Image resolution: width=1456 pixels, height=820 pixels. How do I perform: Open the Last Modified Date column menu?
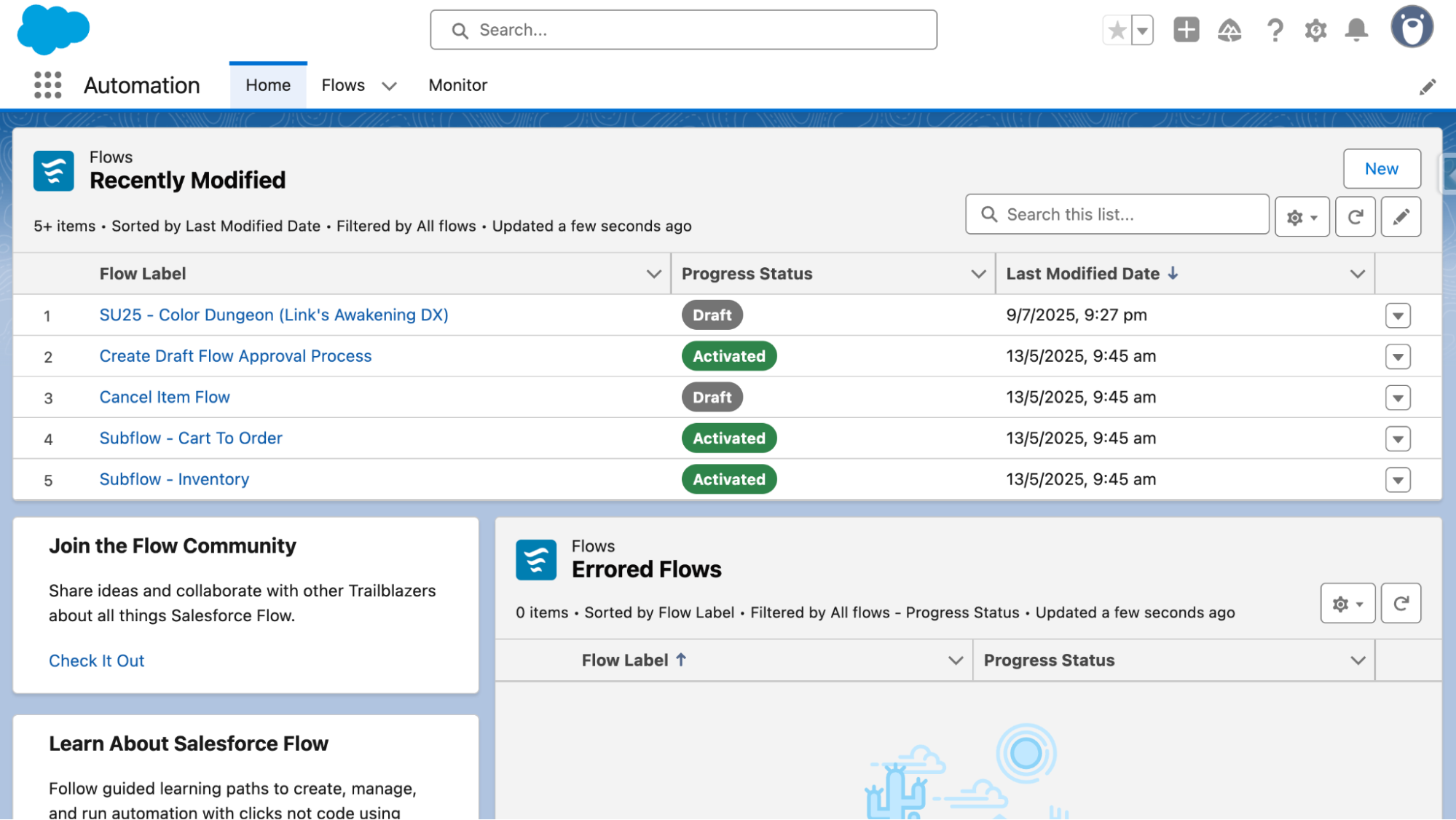pyautogui.click(x=1356, y=274)
